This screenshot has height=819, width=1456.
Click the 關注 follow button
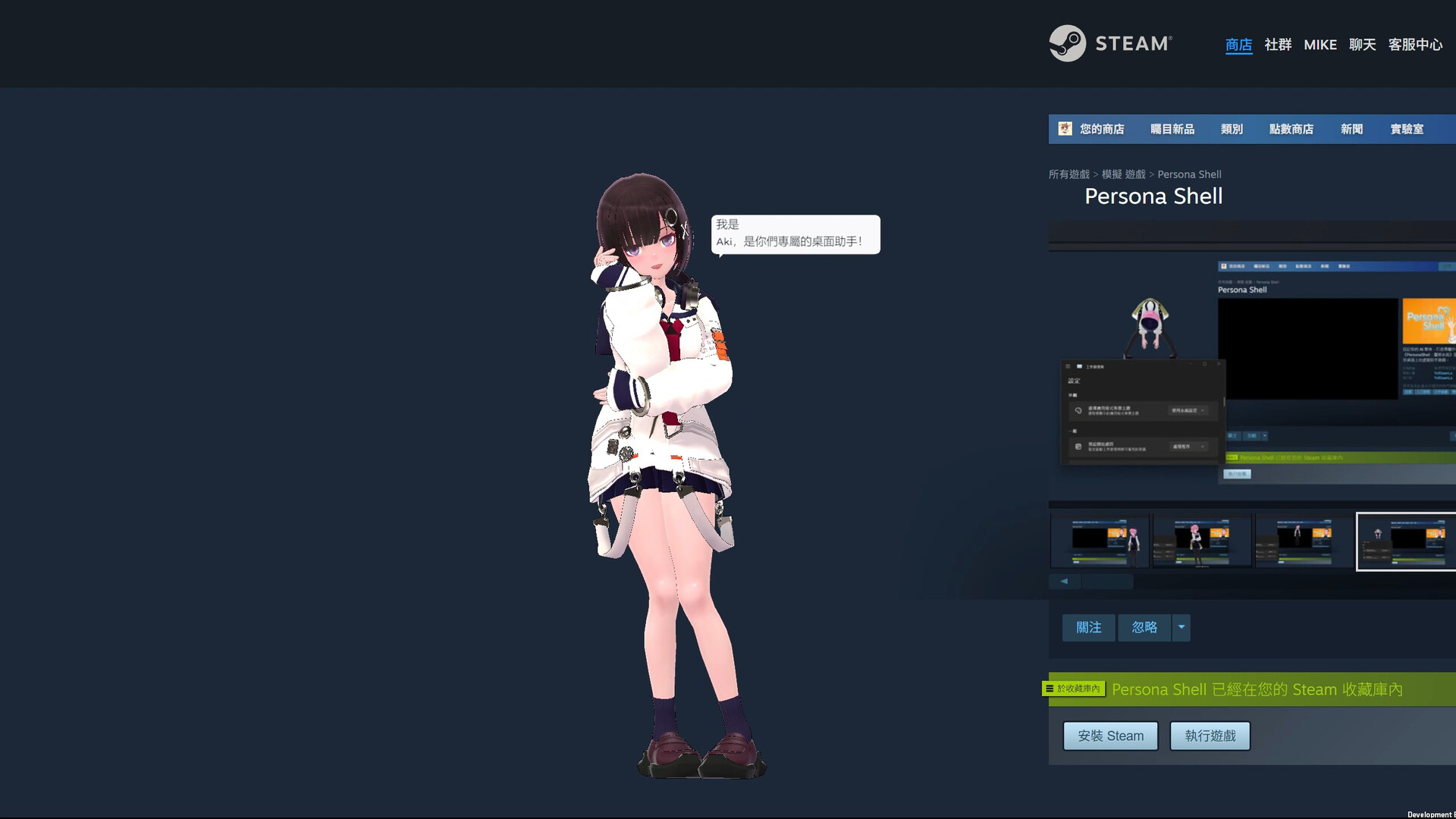coord(1088,628)
